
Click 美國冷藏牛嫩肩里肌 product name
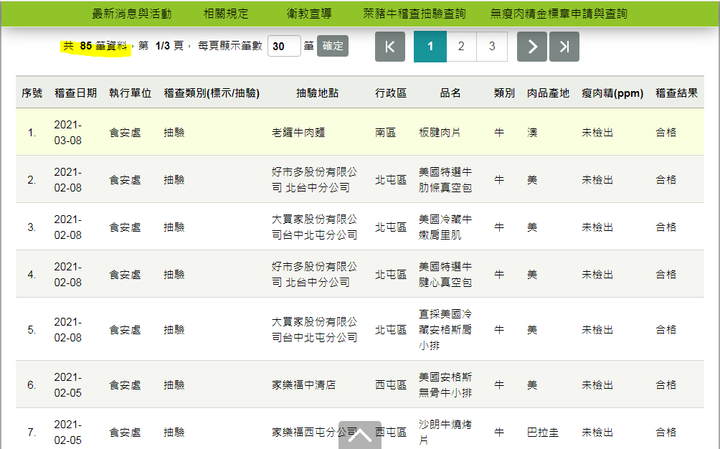(445, 227)
